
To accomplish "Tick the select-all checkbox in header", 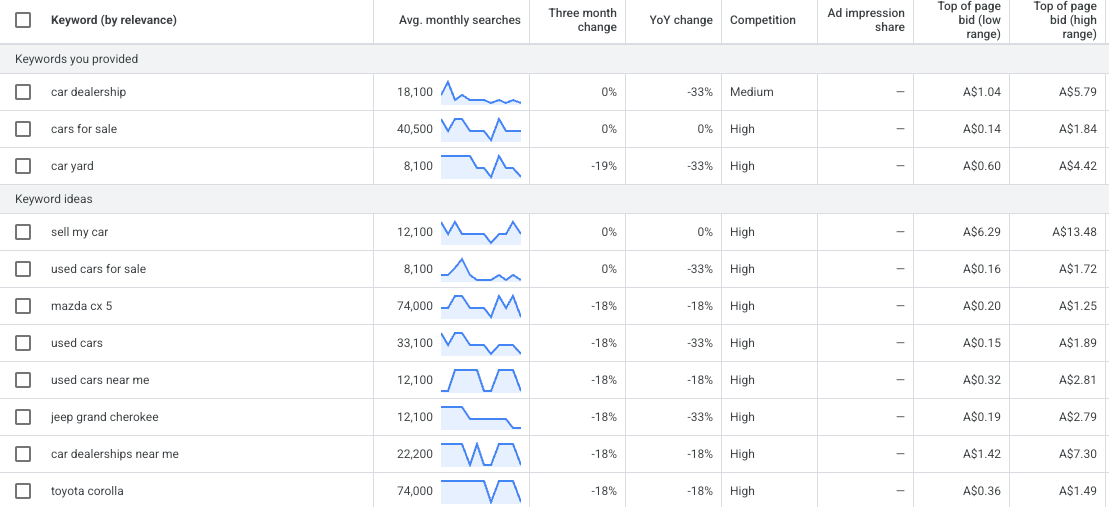I will pos(23,21).
